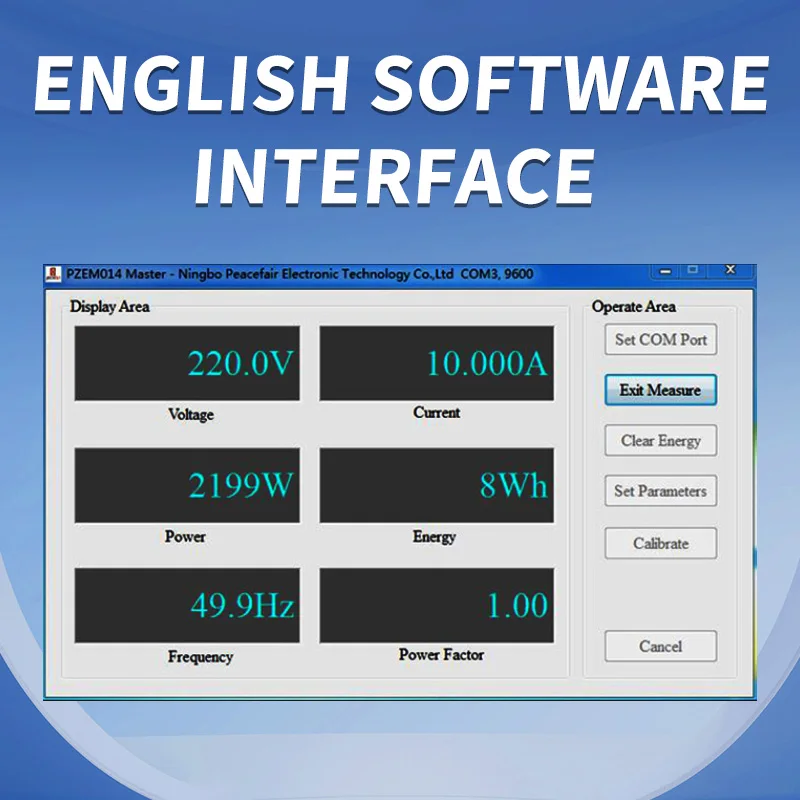The height and width of the screenshot is (800, 800).
Task: Open the Set Parameters dialog
Action: click(660, 491)
